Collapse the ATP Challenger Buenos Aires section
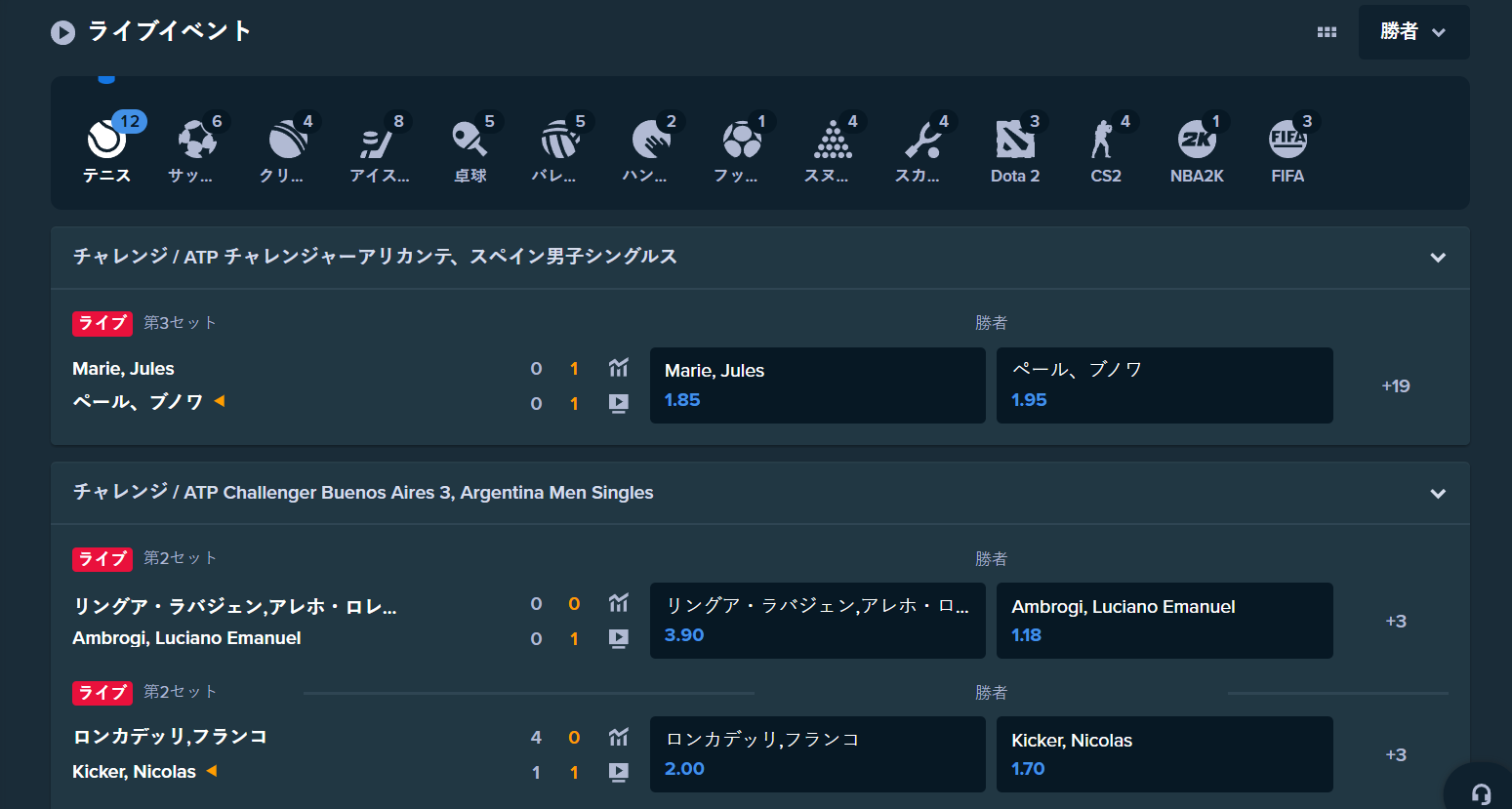Viewport: 1512px width, 809px height. [1437, 494]
